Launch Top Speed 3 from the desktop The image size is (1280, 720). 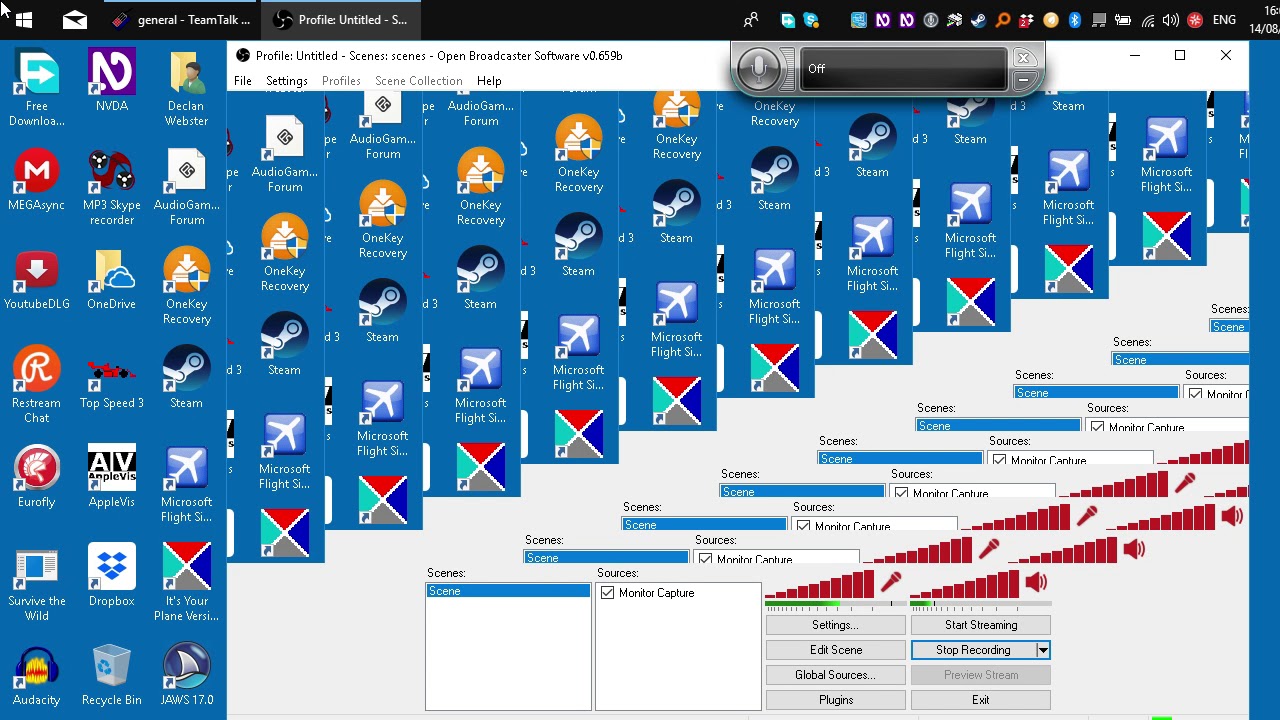click(x=112, y=379)
